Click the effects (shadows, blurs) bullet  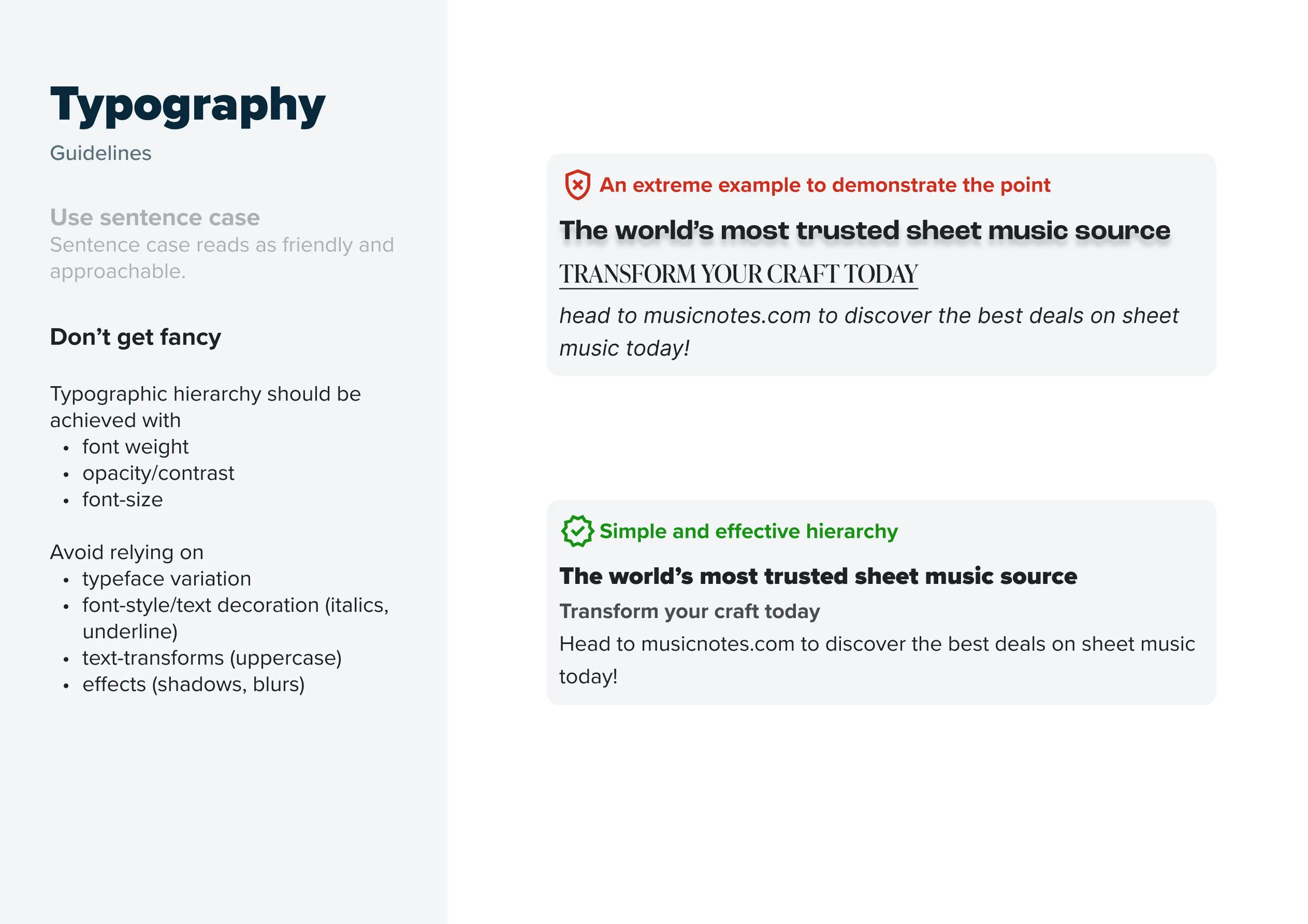click(x=193, y=684)
